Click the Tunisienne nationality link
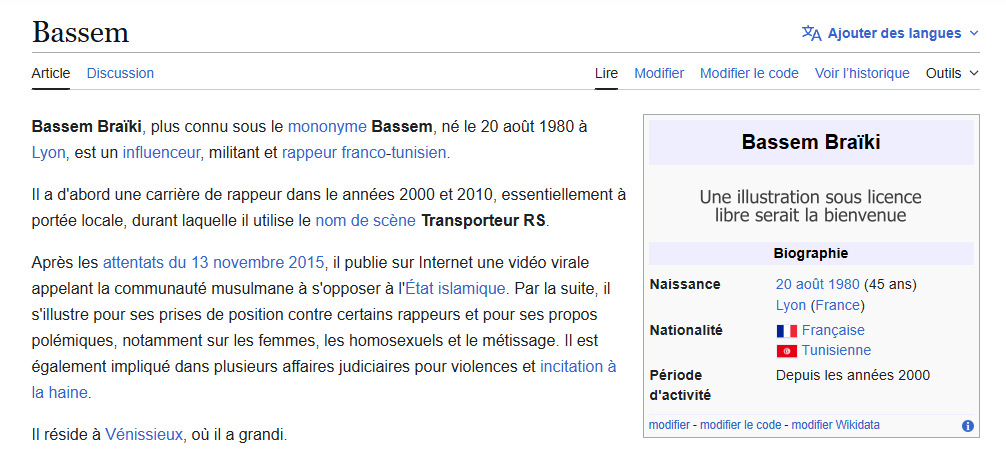Viewport: 1006px width, 463px height. pyautogui.click(x=836, y=350)
